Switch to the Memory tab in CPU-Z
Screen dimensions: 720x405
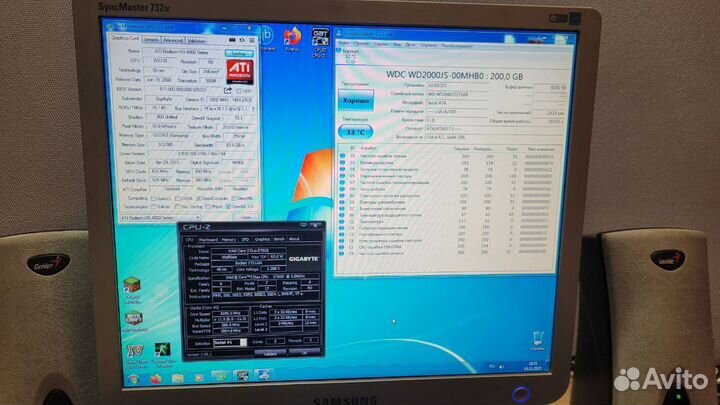229,240
